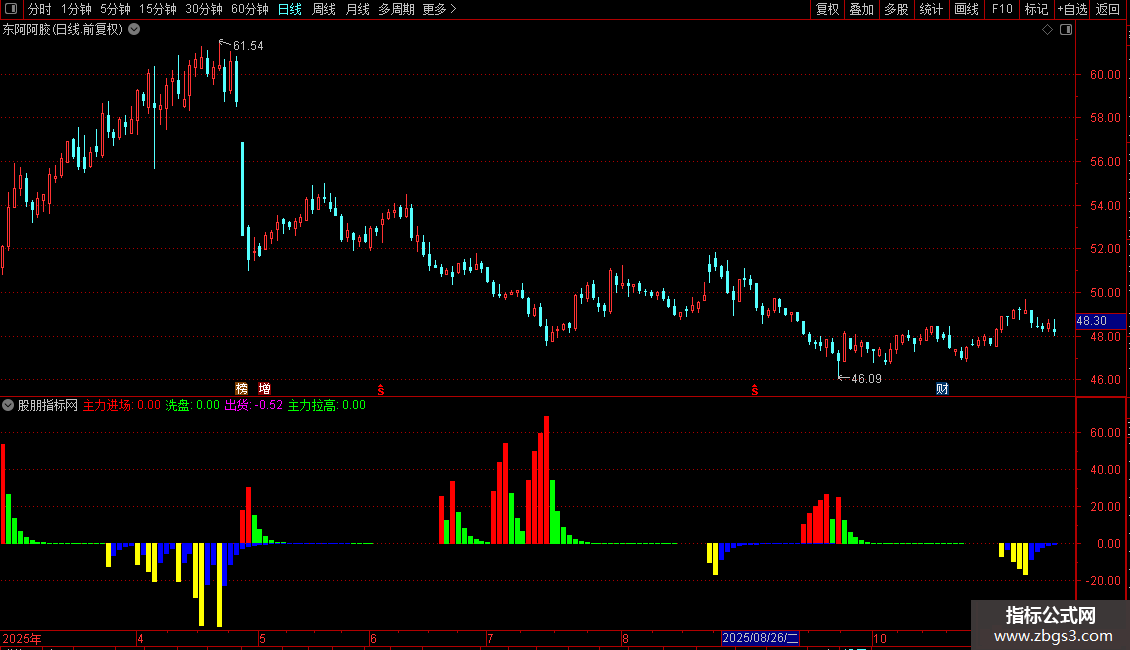Expand the 股朋指标网 indicator menu arrow
Viewport: 1130px width, 650px height.
click(x=8, y=405)
